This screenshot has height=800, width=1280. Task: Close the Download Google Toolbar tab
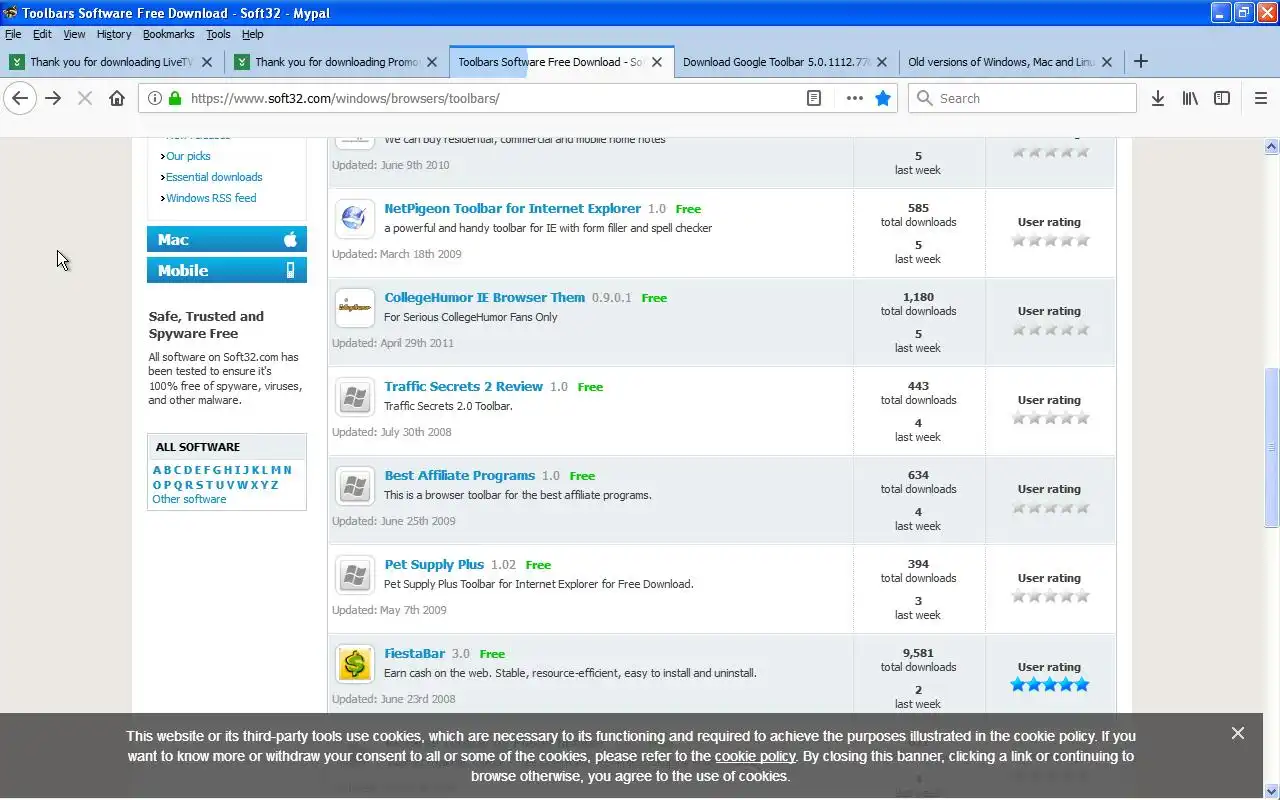pyautogui.click(x=882, y=61)
